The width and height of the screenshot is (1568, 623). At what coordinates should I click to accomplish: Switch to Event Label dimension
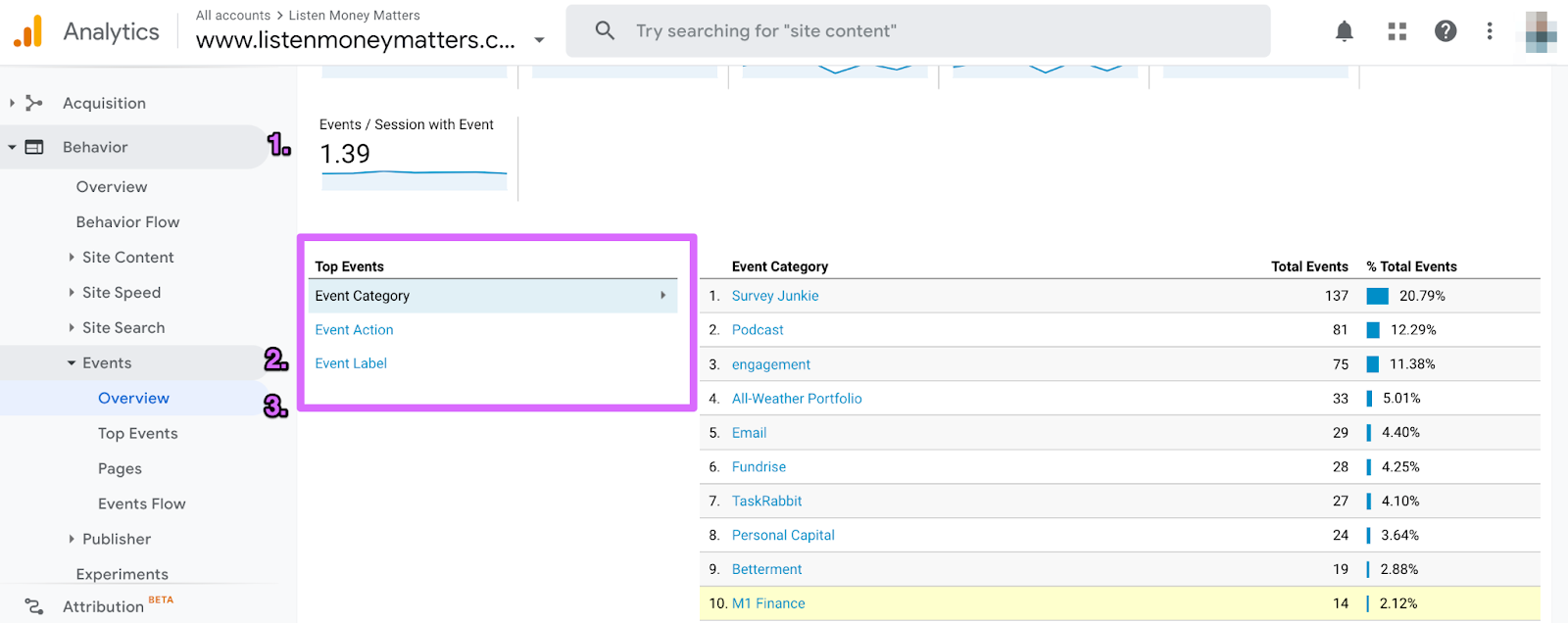coord(351,363)
